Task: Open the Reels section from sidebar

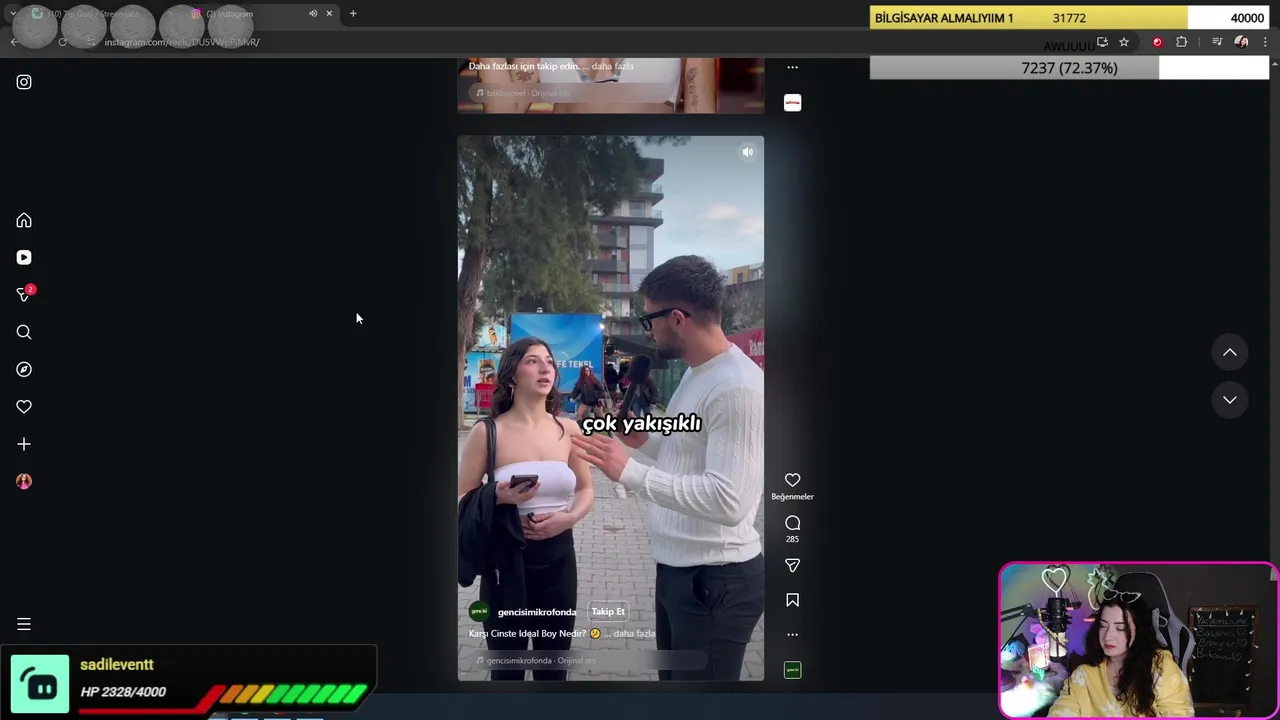Action: (24, 257)
